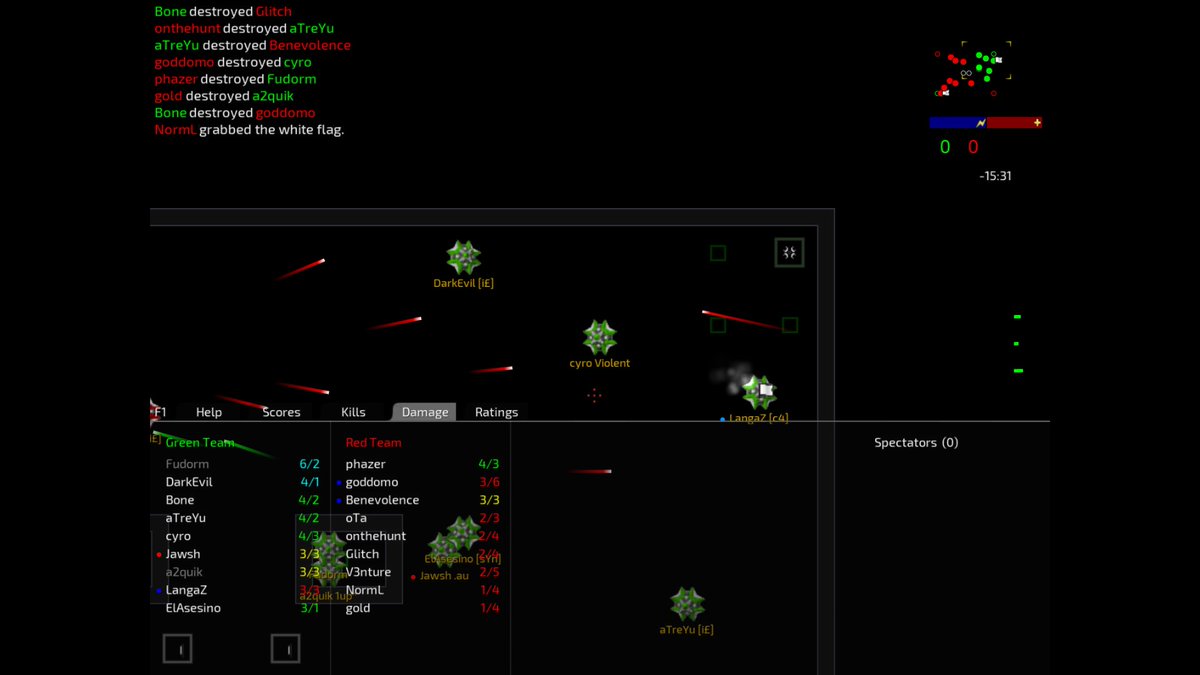Viewport: 1200px width, 675px height.
Task: Click the red health bar
Action: pyautogui.click(x=1014, y=123)
